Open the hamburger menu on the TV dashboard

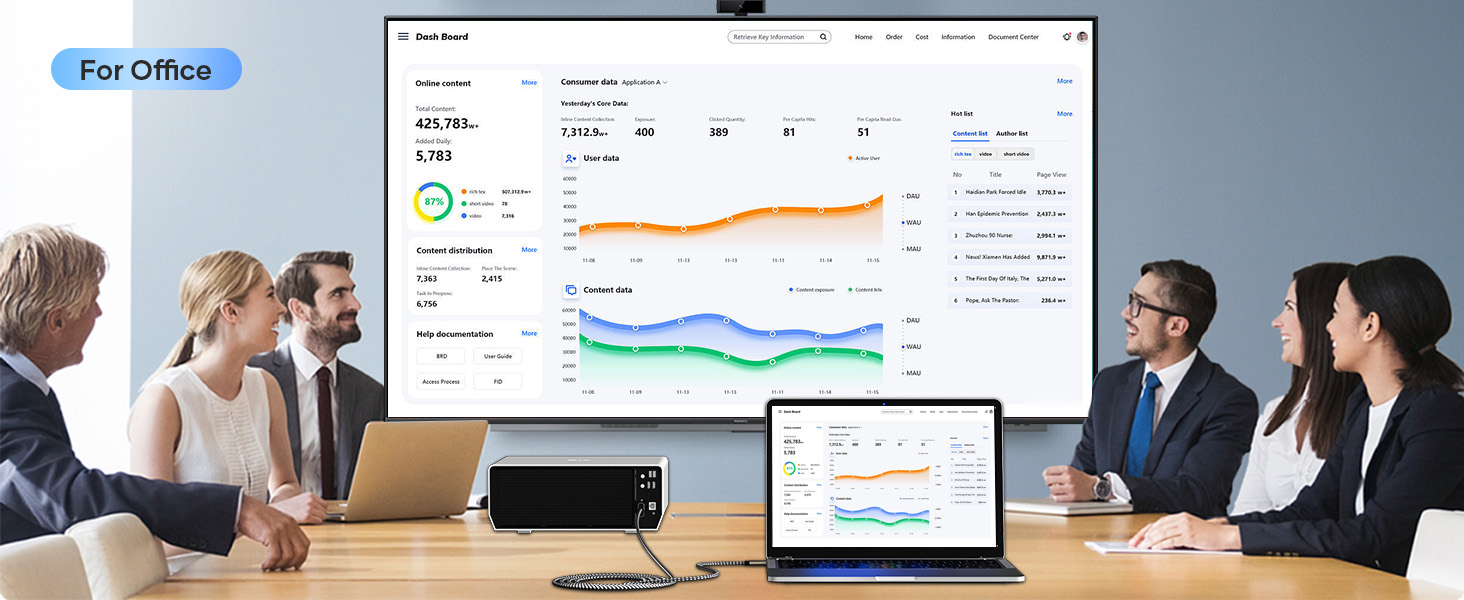pos(403,37)
